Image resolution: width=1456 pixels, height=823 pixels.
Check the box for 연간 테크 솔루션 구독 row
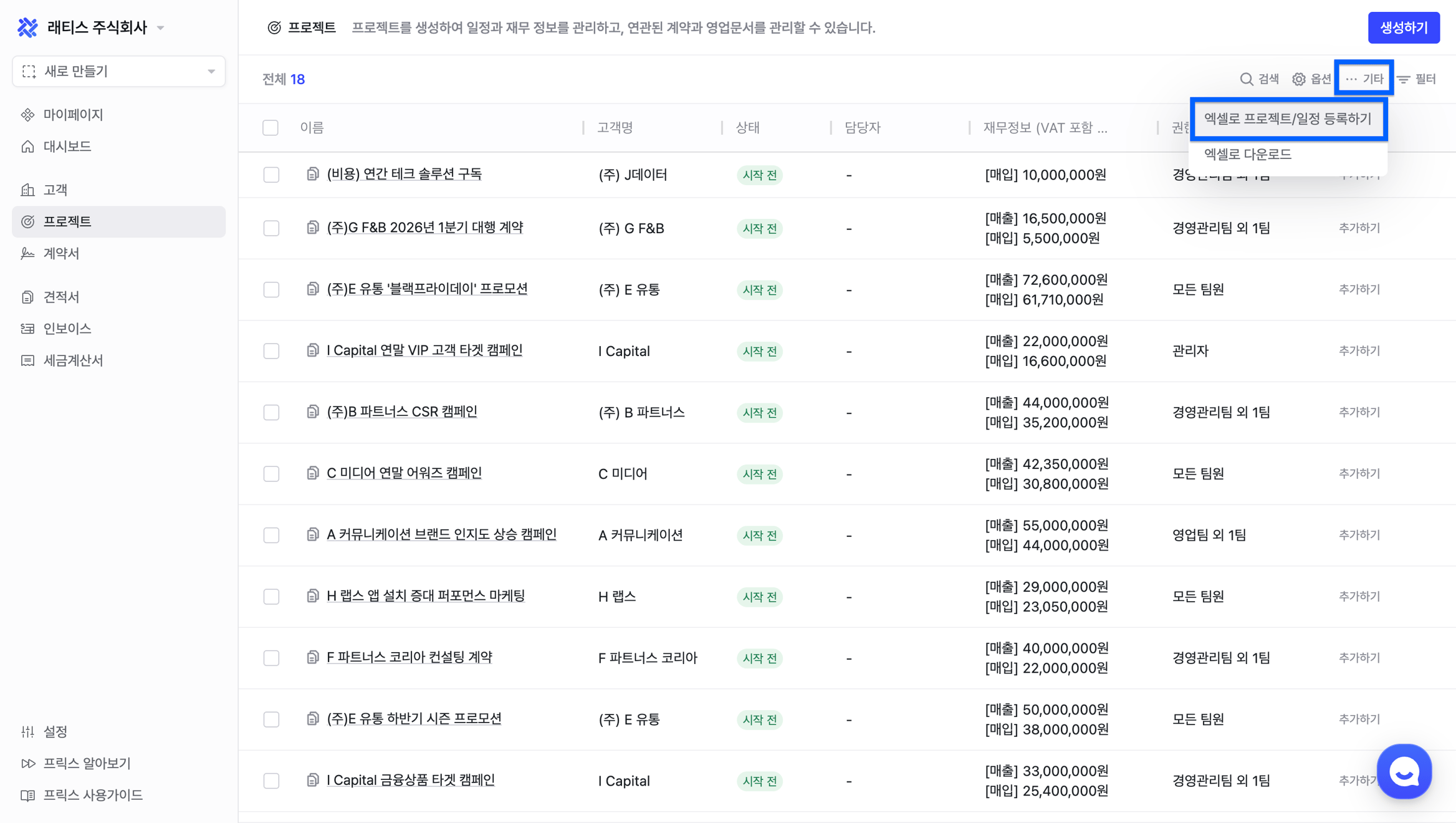[x=271, y=175]
